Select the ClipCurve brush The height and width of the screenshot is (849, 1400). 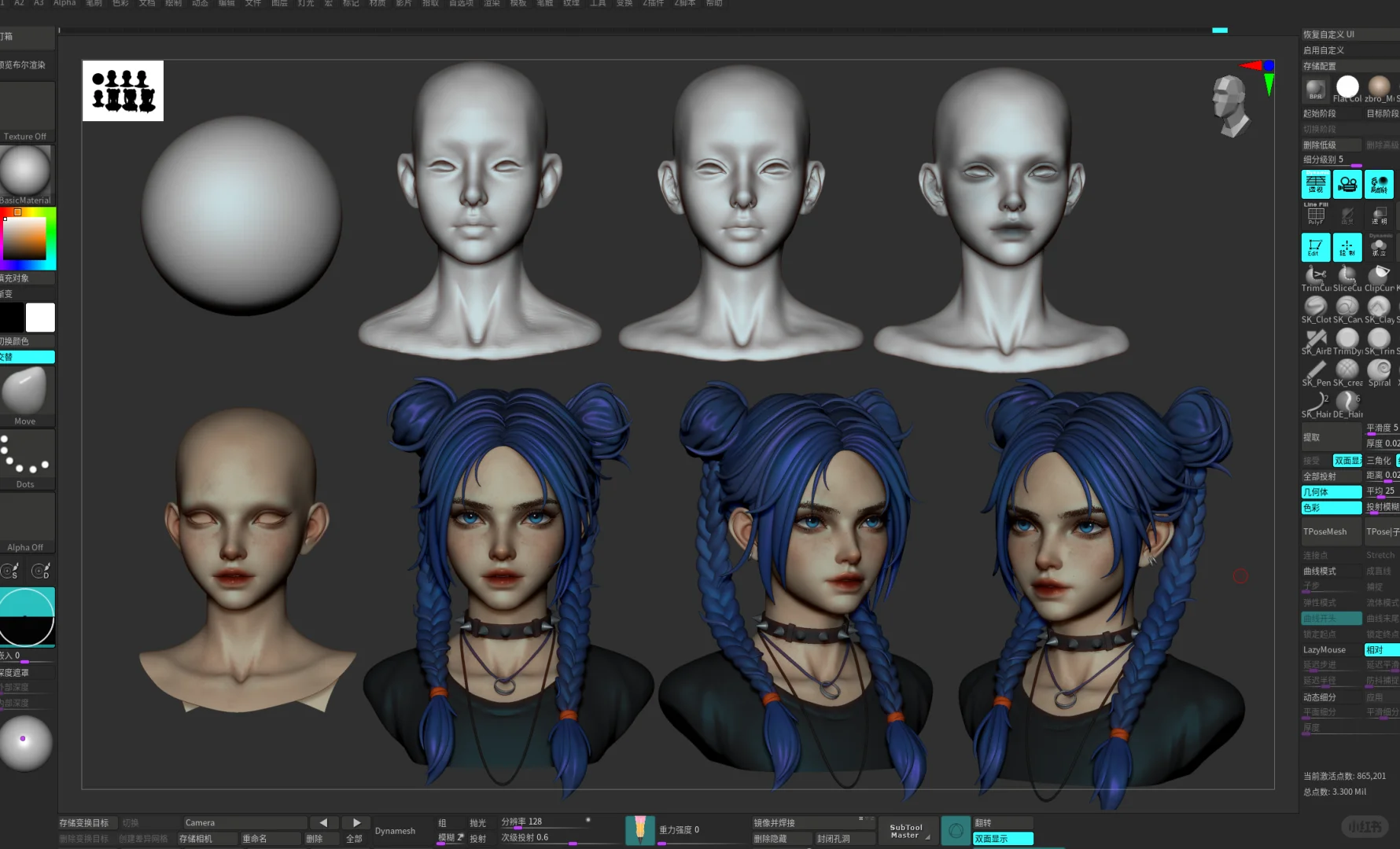click(1379, 278)
